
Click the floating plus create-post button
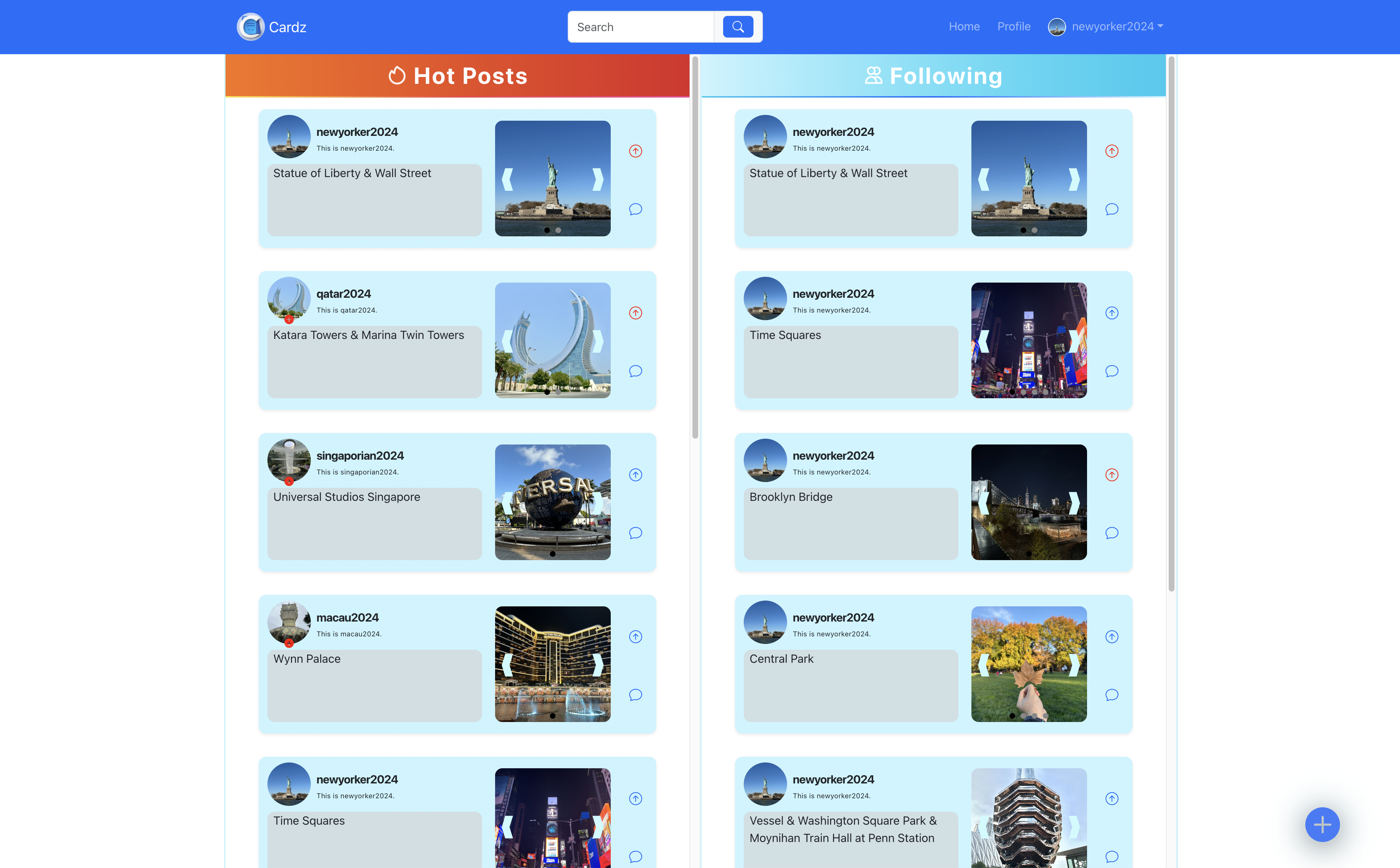point(1322,824)
